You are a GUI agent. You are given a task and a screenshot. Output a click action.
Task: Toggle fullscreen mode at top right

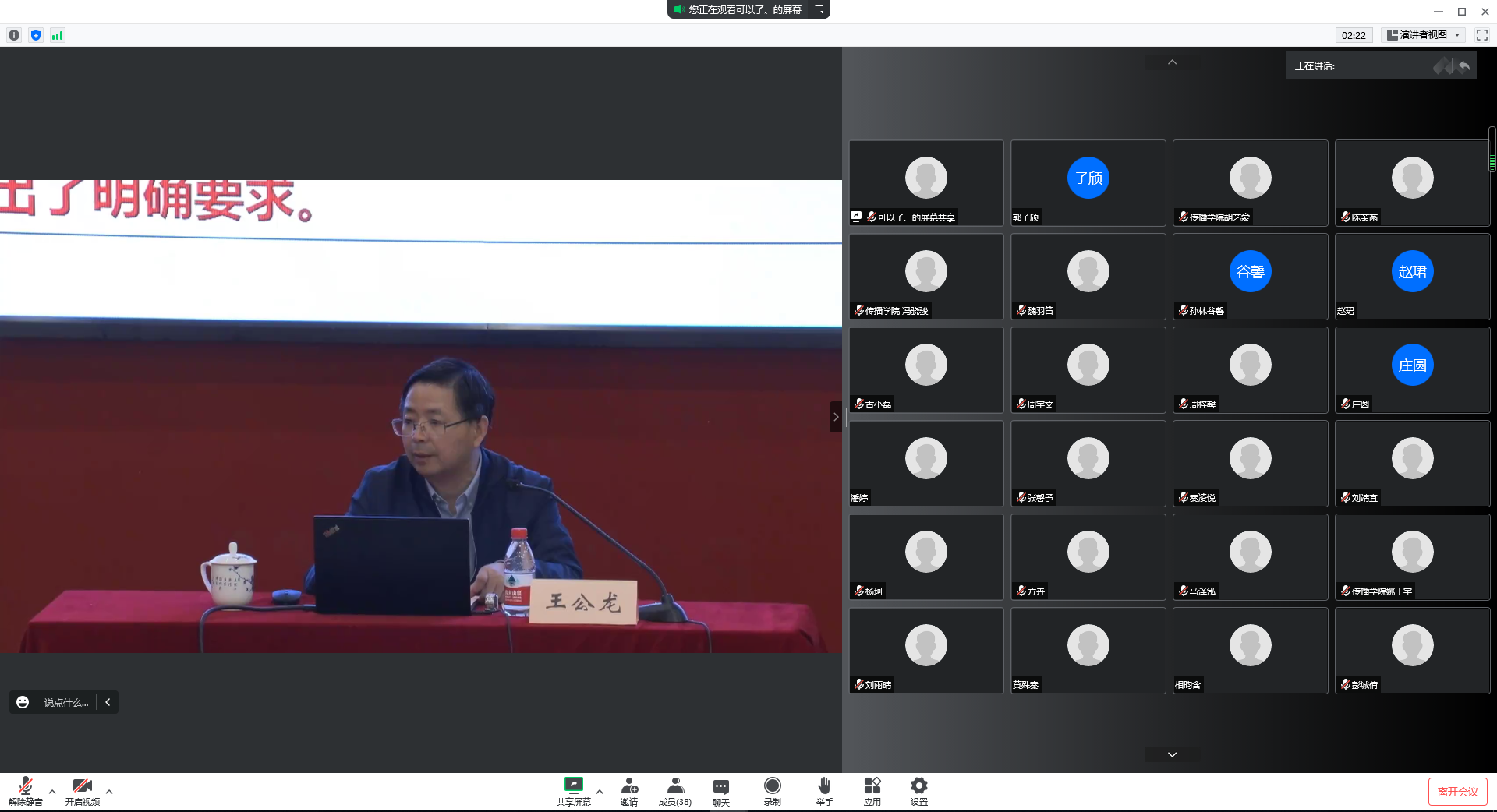tap(1482, 35)
